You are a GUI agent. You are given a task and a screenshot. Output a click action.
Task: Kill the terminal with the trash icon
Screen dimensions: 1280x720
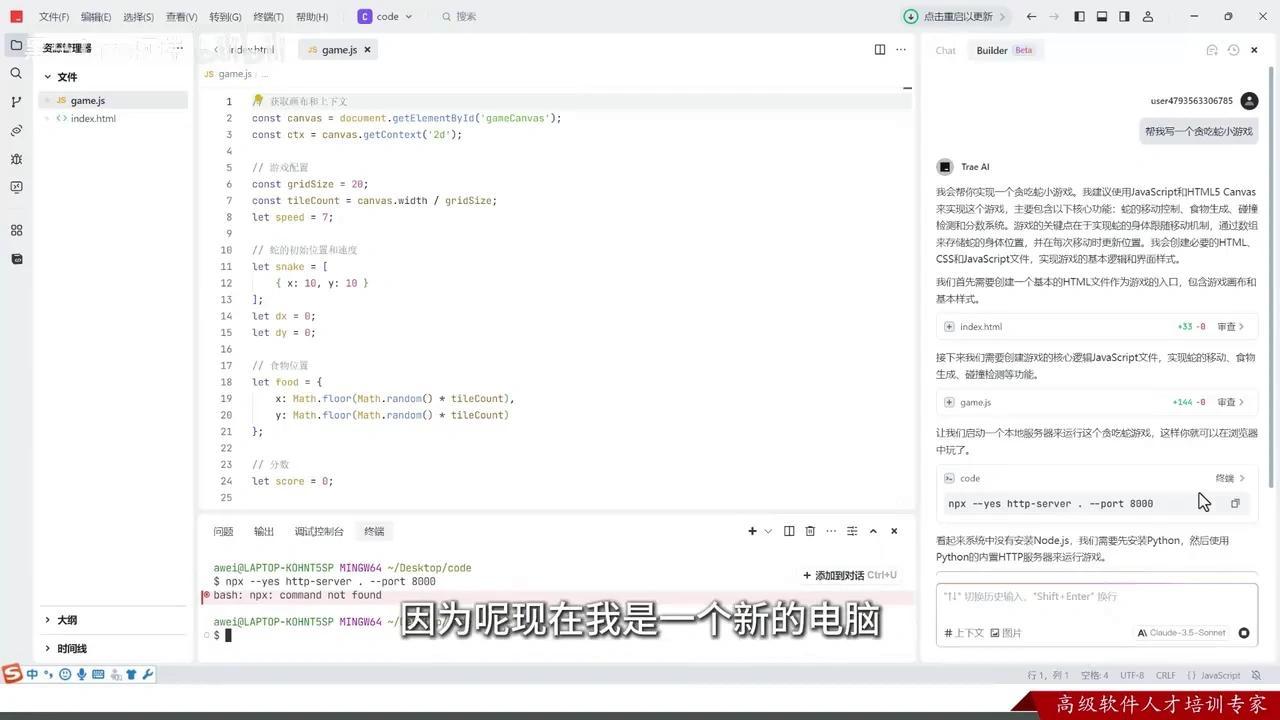point(810,531)
